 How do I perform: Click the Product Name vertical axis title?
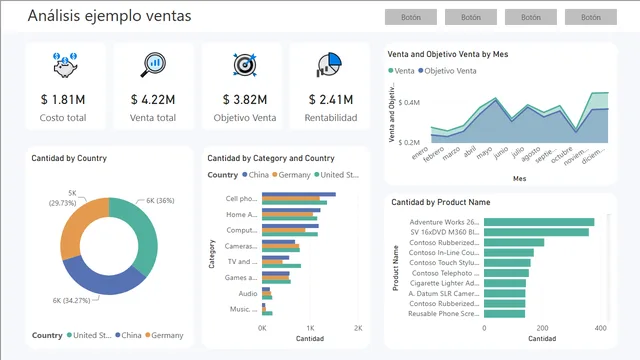coord(395,268)
